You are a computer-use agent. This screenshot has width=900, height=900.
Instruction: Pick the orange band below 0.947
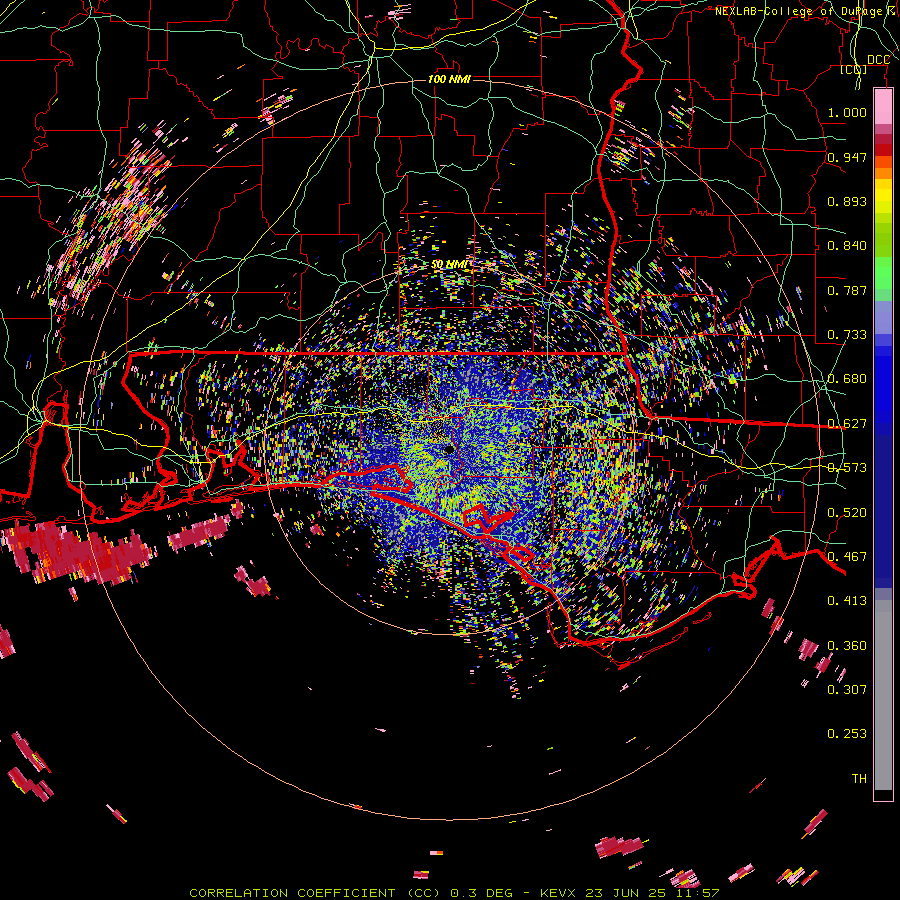tap(883, 173)
